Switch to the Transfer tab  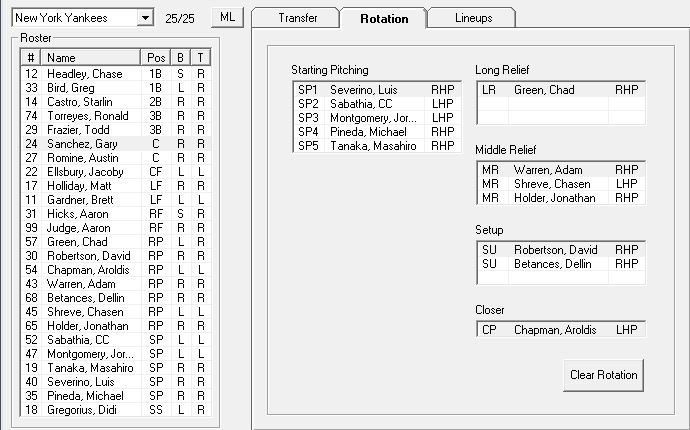point(297,18)
